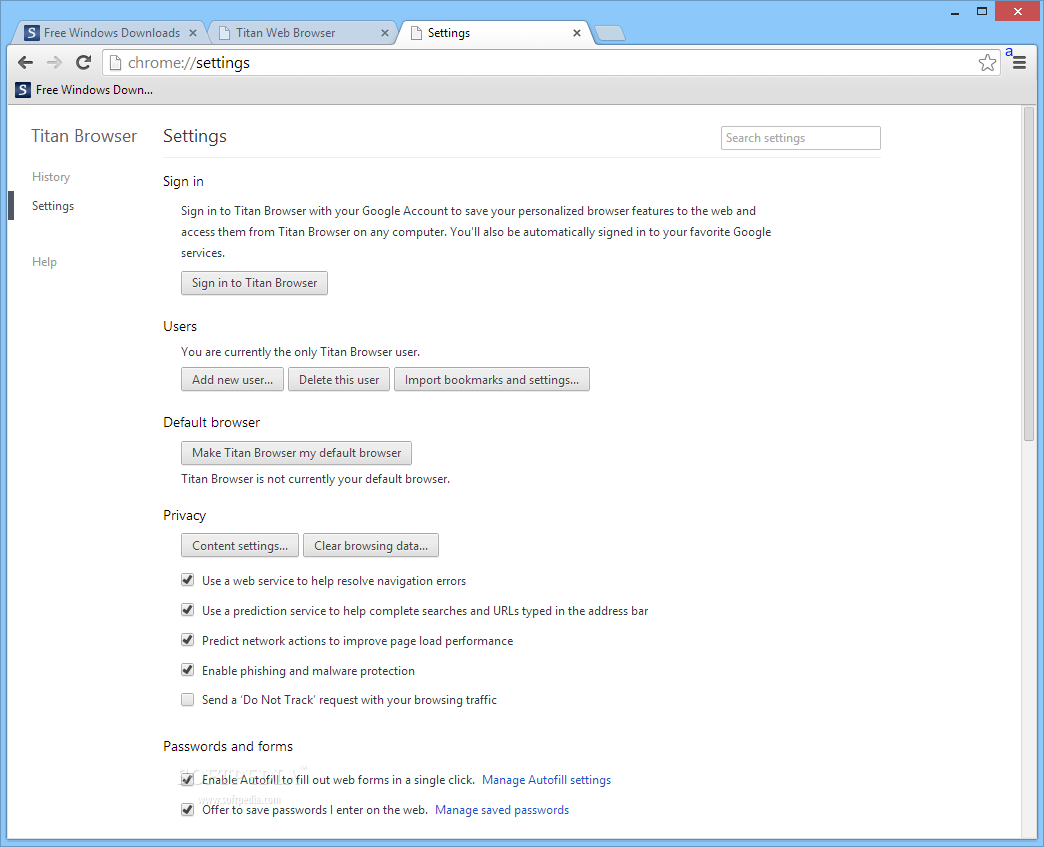Open Clear browsing data dialog
The image size is (1044, 847).
(x=371, y=545)
